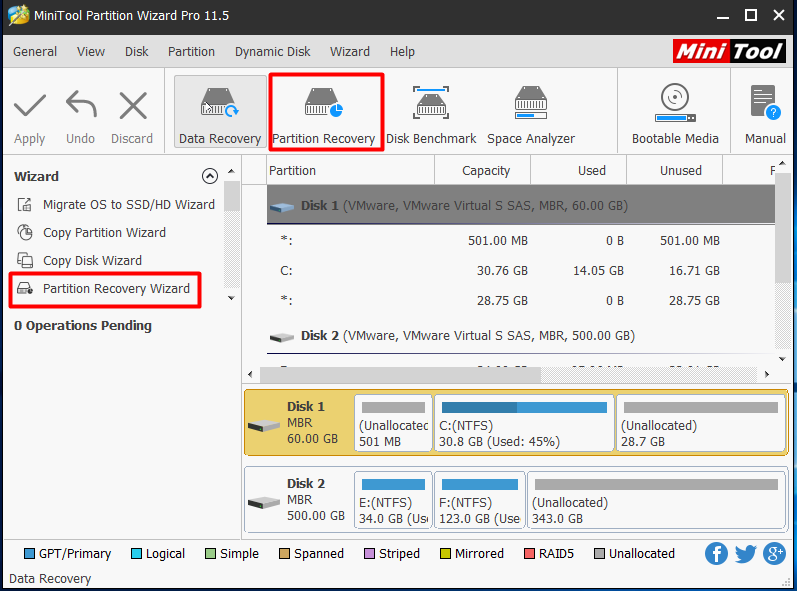The height and width of the screenshot is (591, 797).
Task: Select the Disk 2 icon in disk map
Action: [x=264, y=503]
